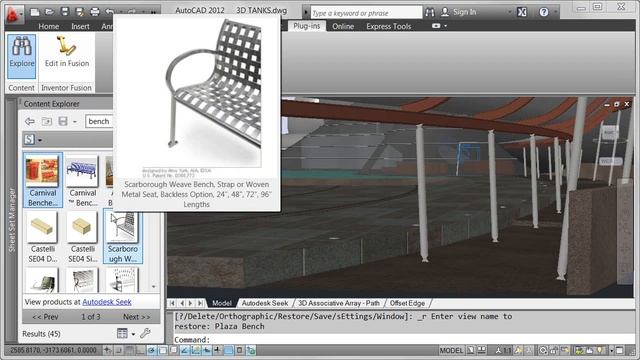Click the annotation scale 1:1 button
Screen dimensions: 640x360
[504, 350]
